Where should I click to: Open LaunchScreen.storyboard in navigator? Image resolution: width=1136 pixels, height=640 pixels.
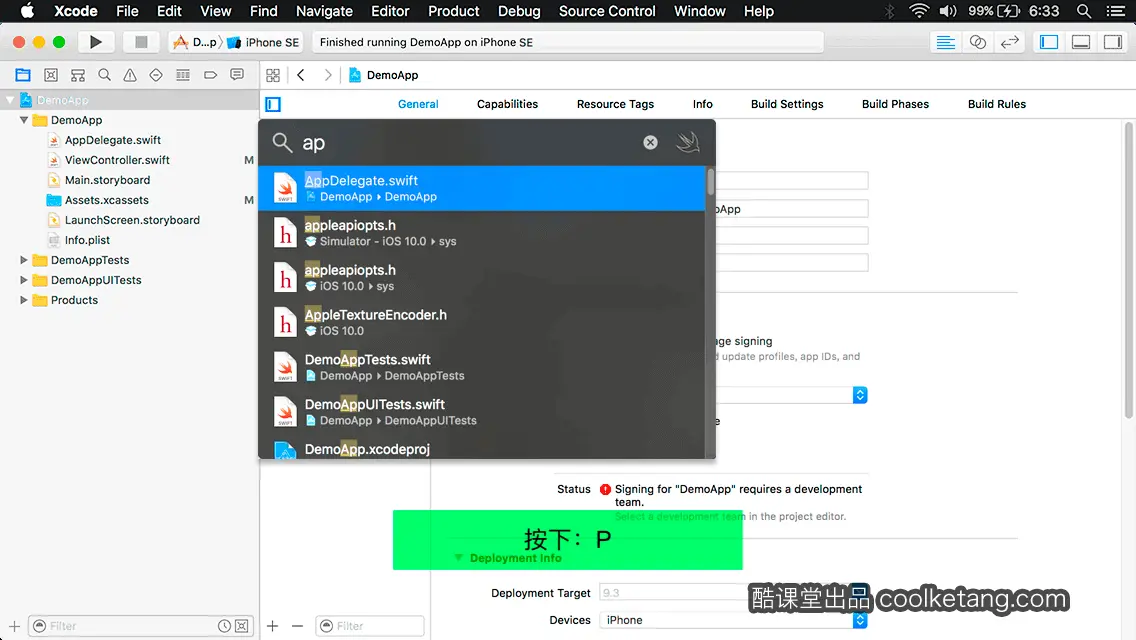click(x=132, y=220)
